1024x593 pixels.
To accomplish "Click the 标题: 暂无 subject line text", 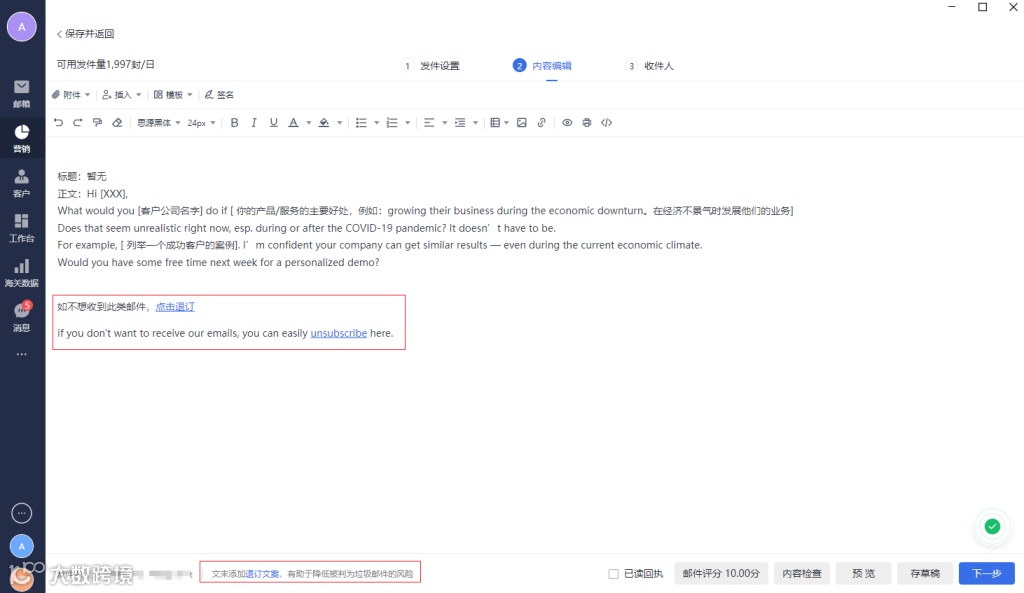I will [82, 176].
